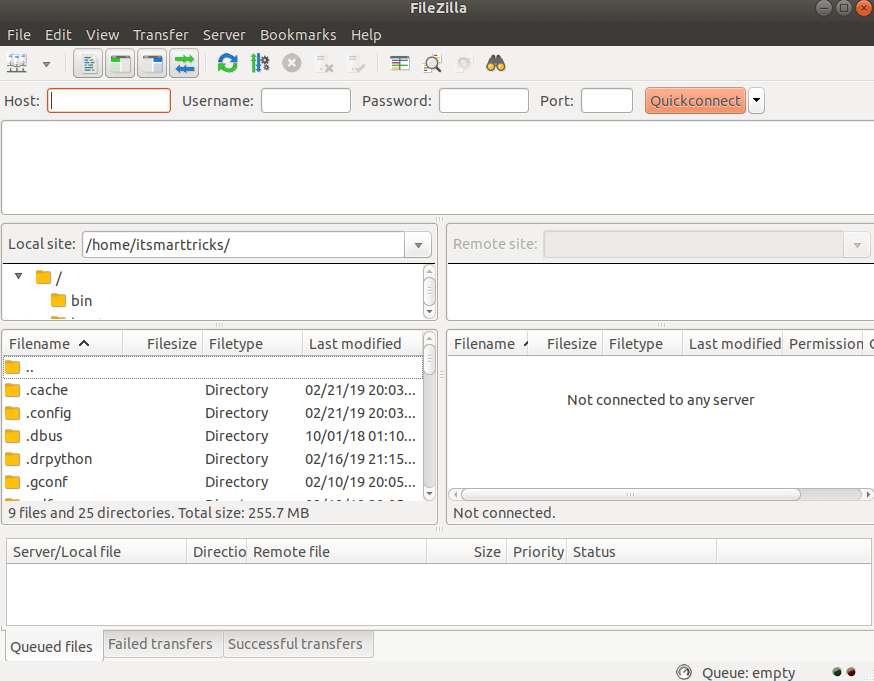This screenshot has height=681, width=874.
Task: Open the Edit menu
Action: click(58, 35)
